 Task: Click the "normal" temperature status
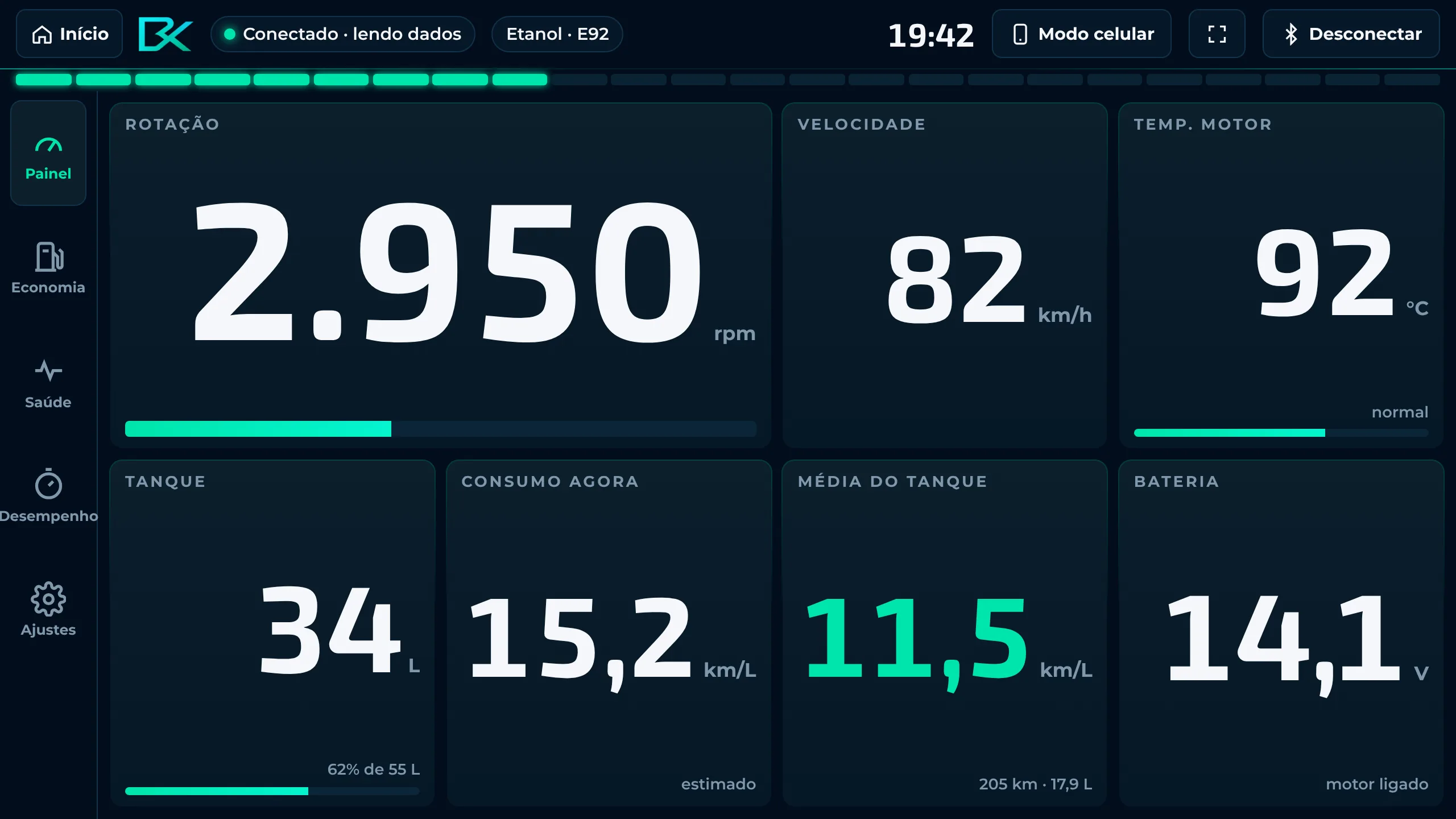coord(1400,412)
